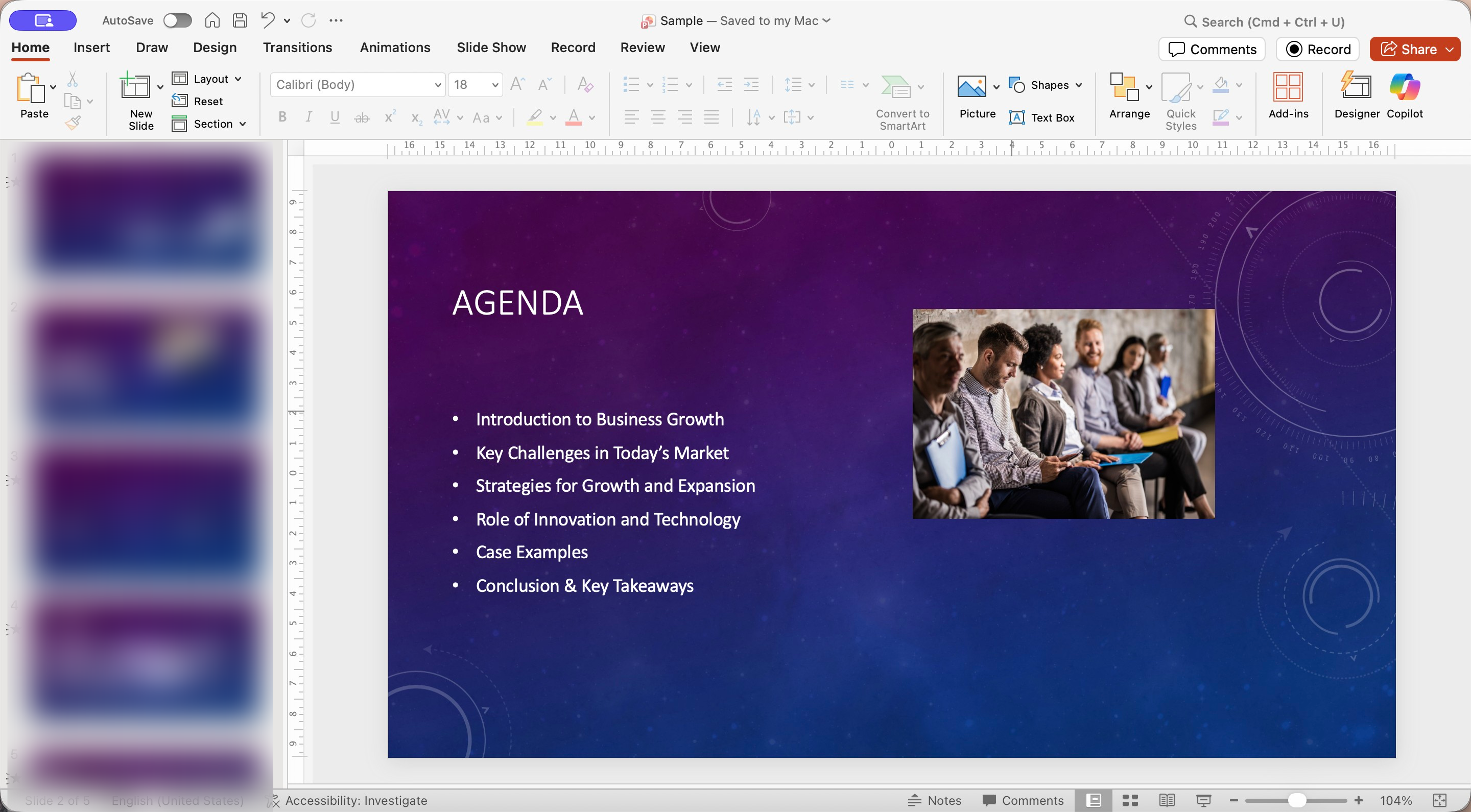Open Reading View from status bar
The height and width of the screenshot is (812, 1471).
coord(1167,801)
